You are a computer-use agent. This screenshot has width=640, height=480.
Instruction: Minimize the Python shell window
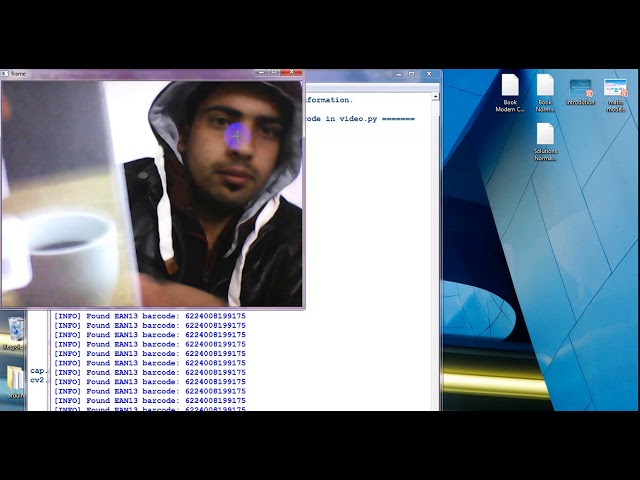pyautogui.click(x=398, y=74)
